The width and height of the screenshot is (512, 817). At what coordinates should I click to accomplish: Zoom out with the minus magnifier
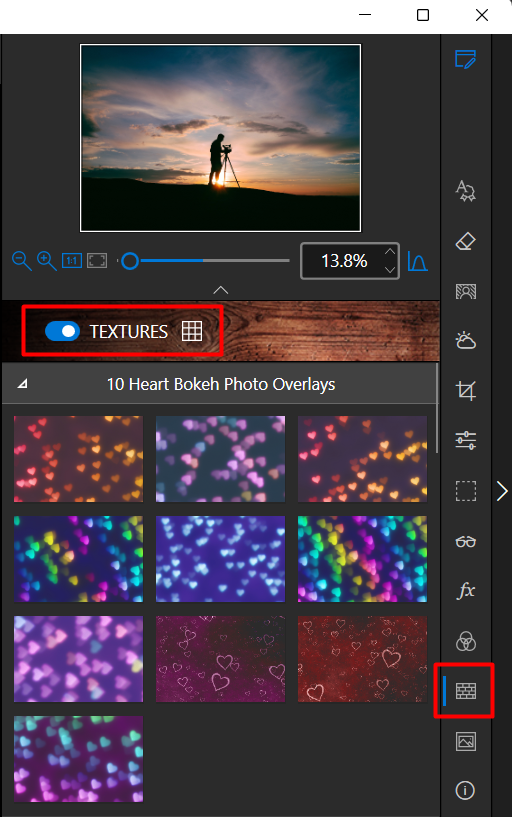21,261
